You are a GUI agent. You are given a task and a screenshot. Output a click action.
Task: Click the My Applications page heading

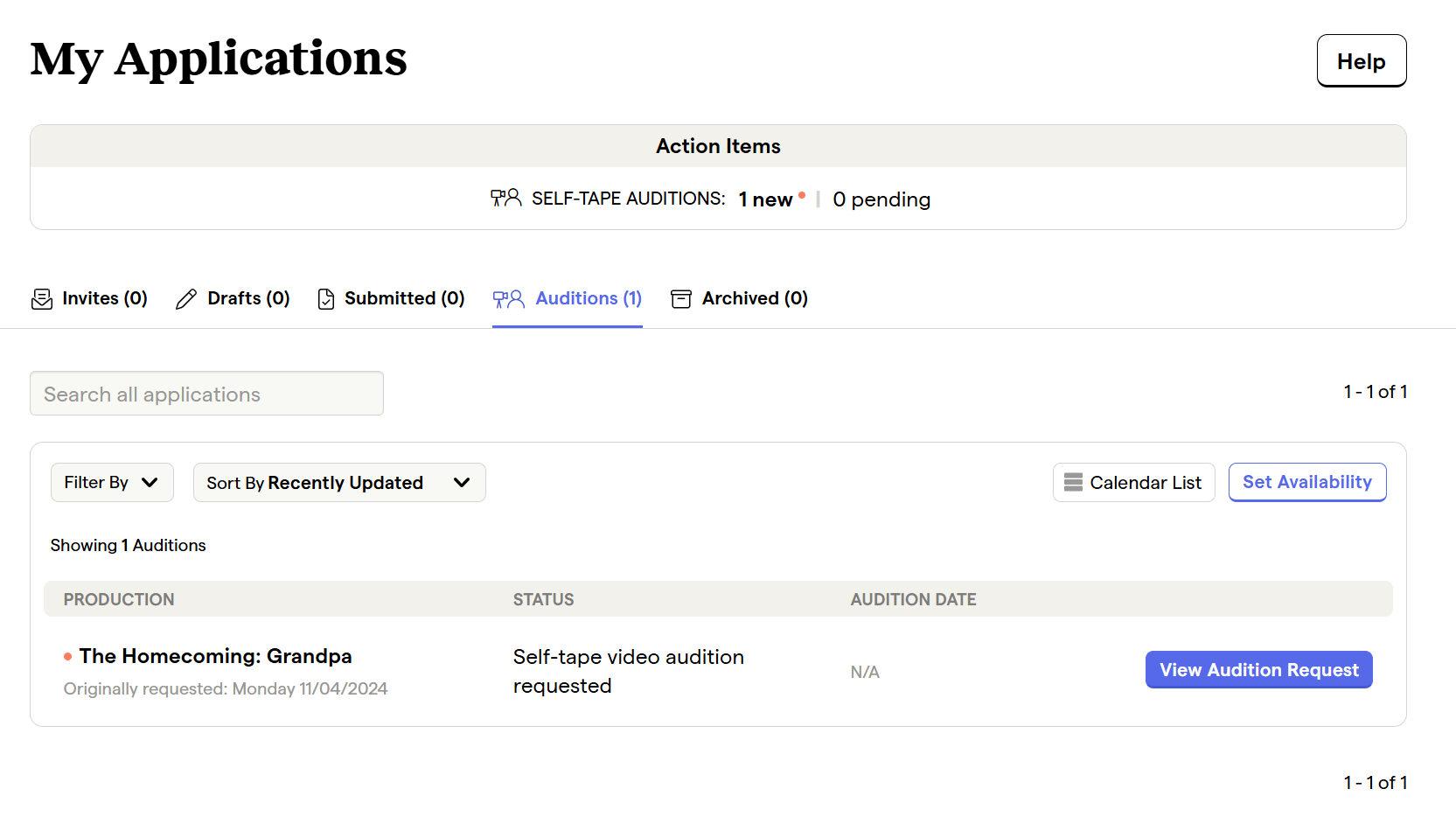pyautogui.click(x=219, y=59)
